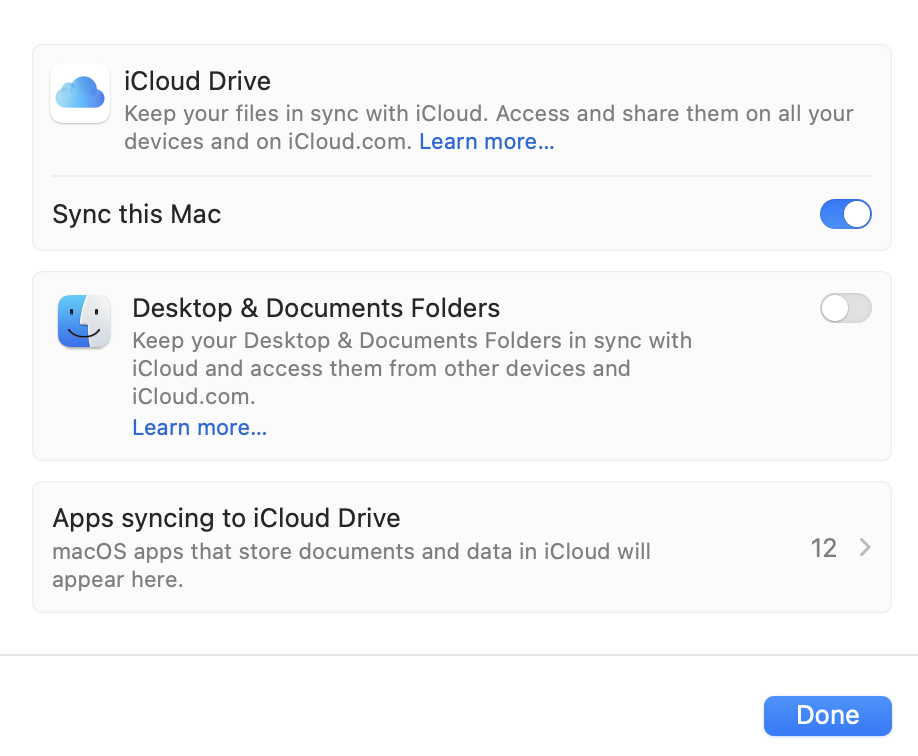Open Learn more link under Desktop & Documents
The width and height of the screenshot is (918, 756).
(x=199, y=428)
